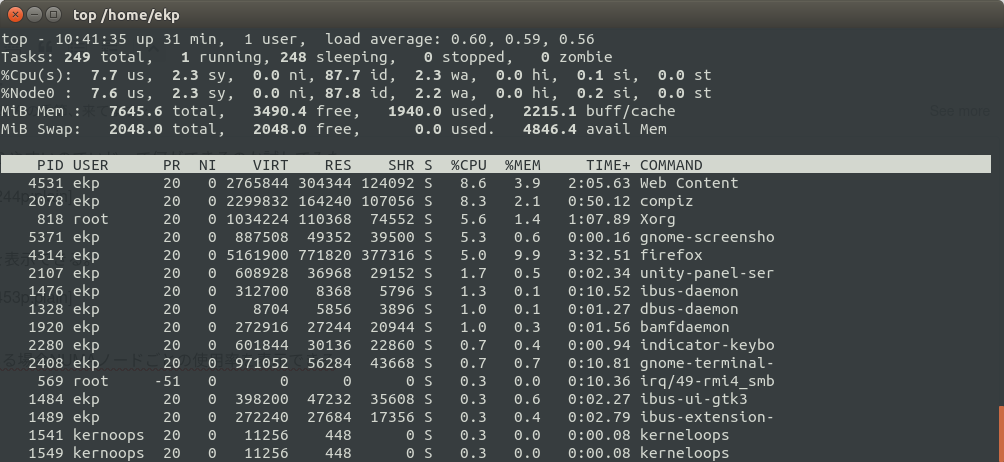Image resolution: width=1004 pixels, height=462 pixels.
Task: Select the 'Xorg' process name
Action: (658, 219)
